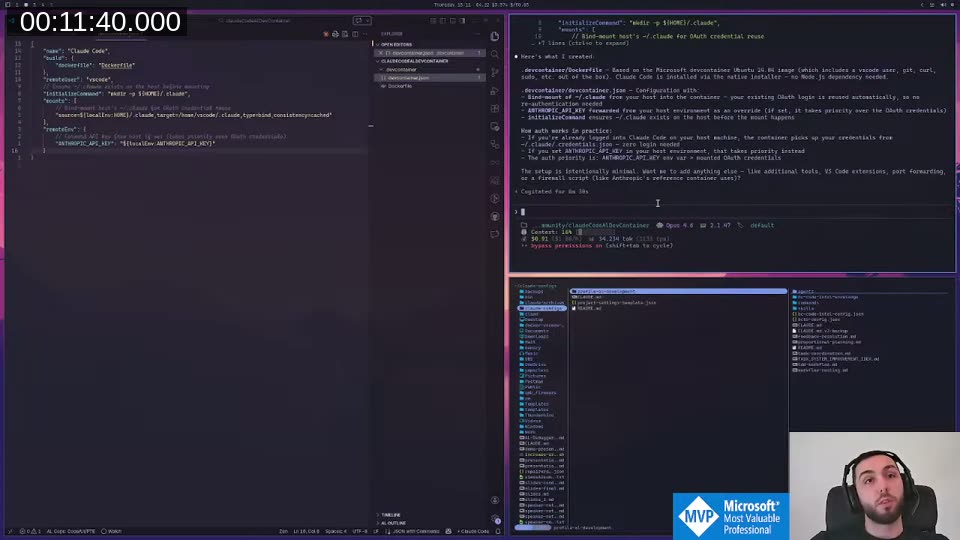The width and height of the screenshot is (960, 540).
Task: Click the Zen status bar item
Action: pyautogui.click(x=283, y=531)
